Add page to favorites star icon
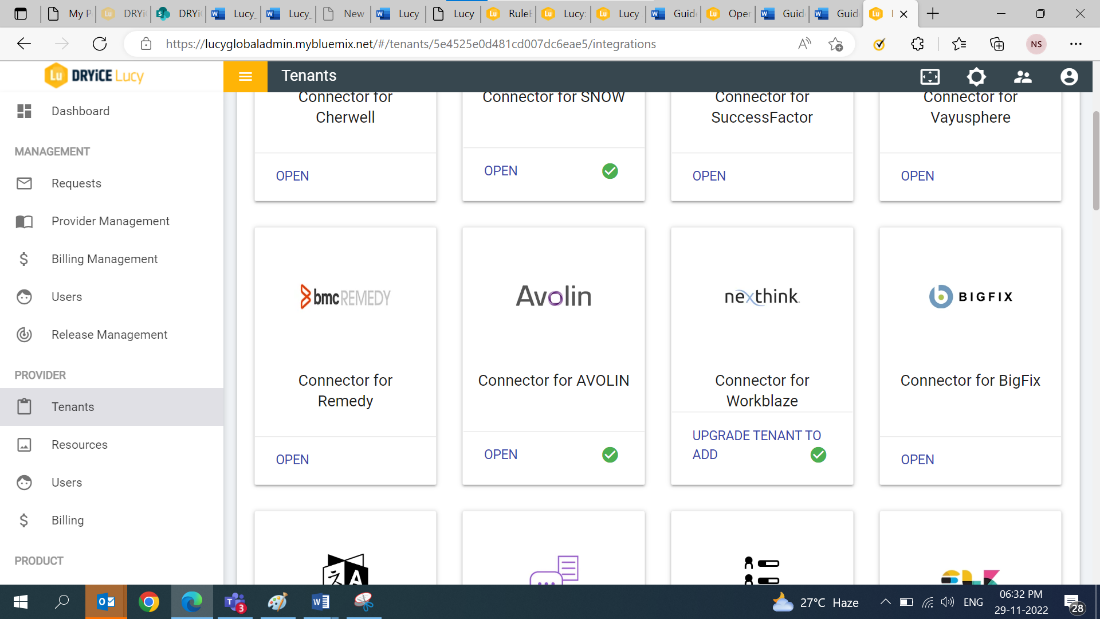 click(x=836, y=44)
